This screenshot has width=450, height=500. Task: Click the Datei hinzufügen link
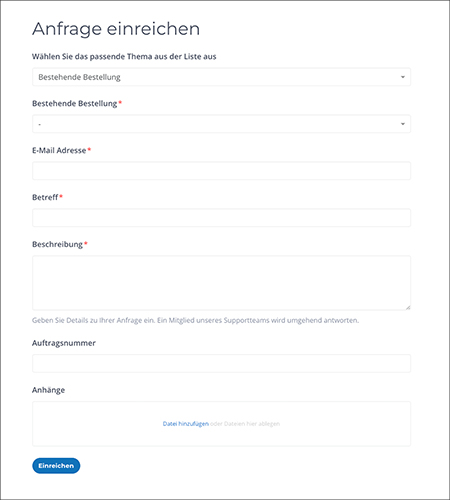tap(186, 424)
